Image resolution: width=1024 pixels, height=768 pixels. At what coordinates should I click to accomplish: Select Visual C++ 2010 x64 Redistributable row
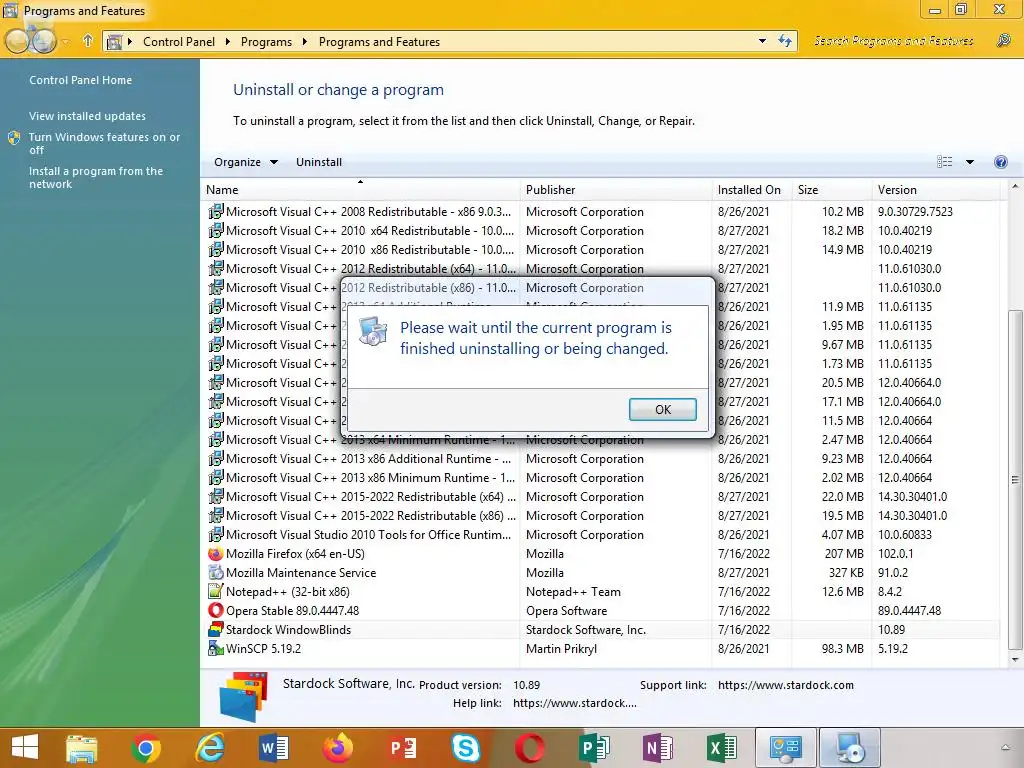pyautogui.click(x=600, y=231)
